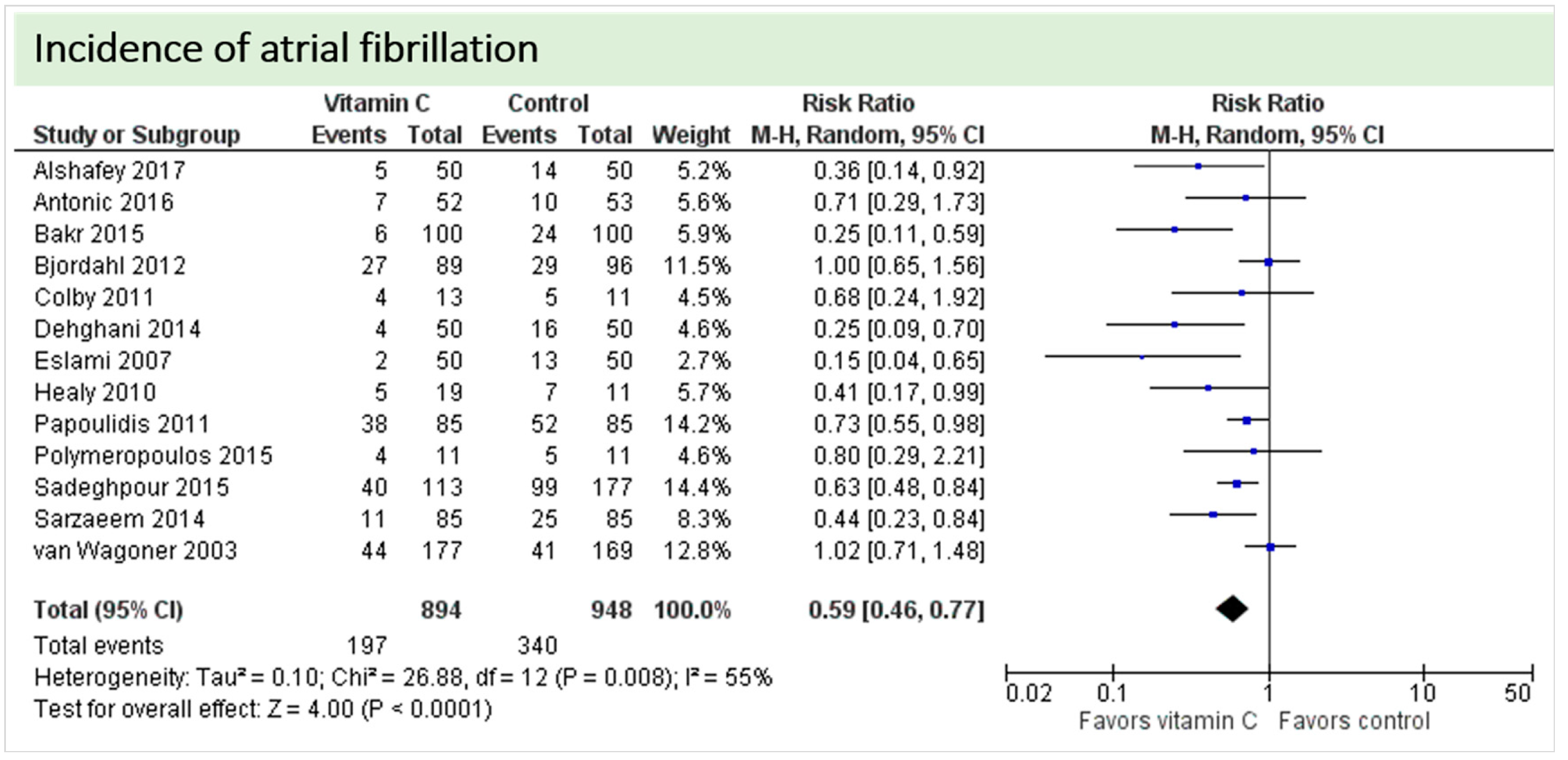
Task: Click the blue marker for Bakr 2015
Action: [x=1174, y=230]
